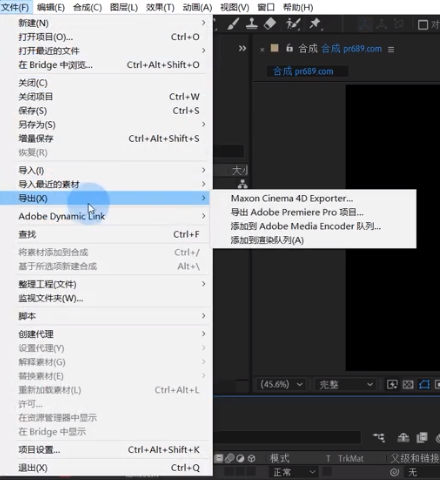The height and width of the screenshot is (480, 440).
Task: Open the parent 无 dropdown
Action: coord(422,472)
